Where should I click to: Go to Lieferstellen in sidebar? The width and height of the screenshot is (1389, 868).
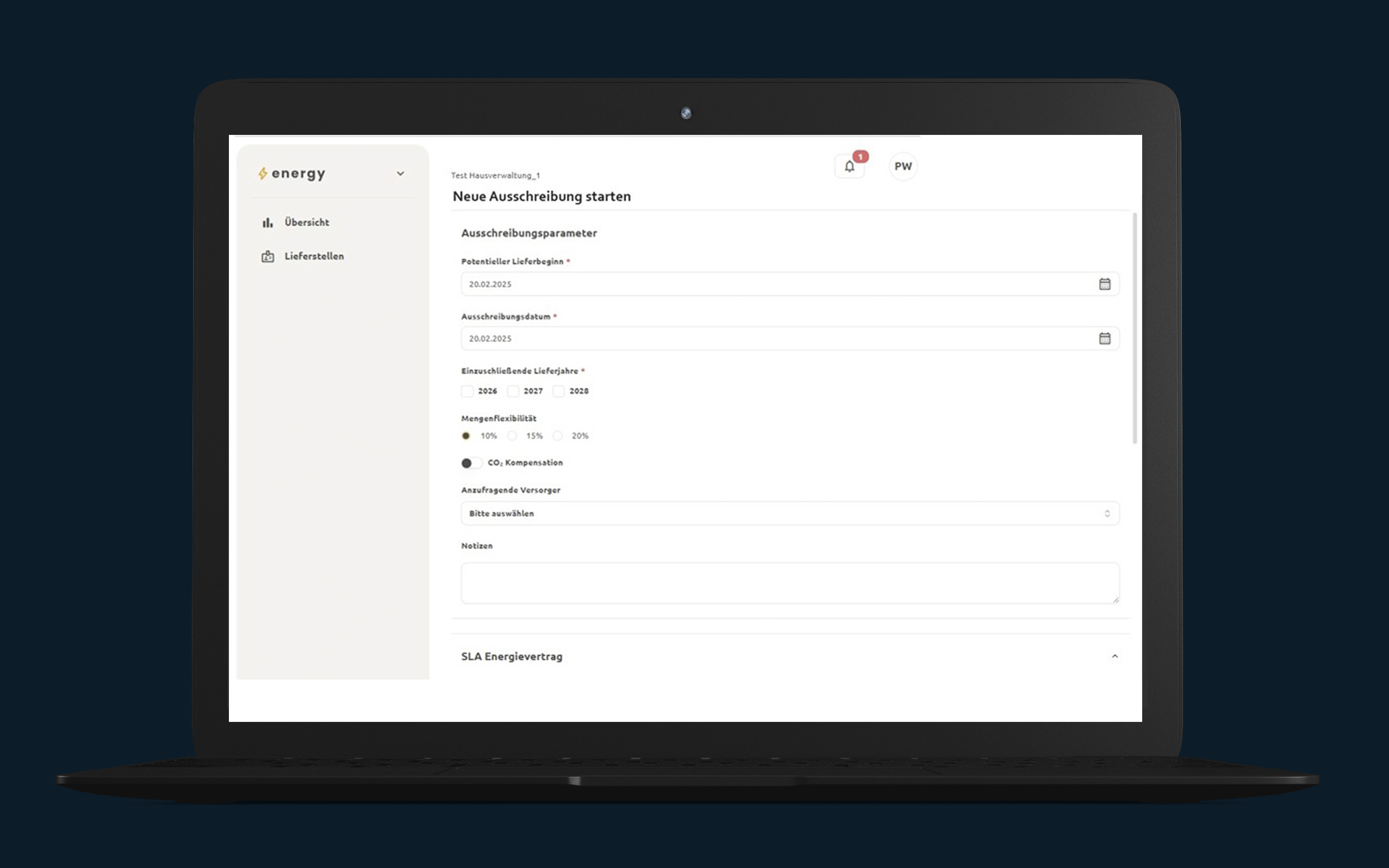[314, 257]
